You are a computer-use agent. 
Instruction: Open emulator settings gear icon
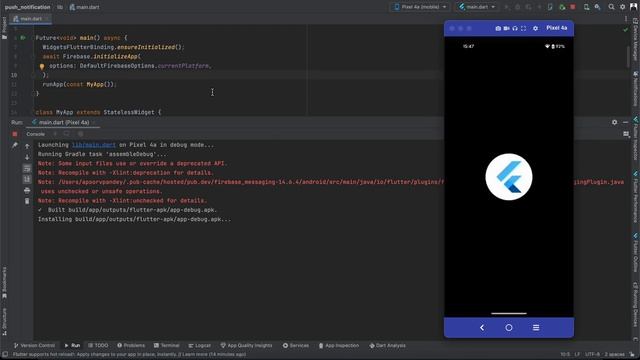pos(536,28)
